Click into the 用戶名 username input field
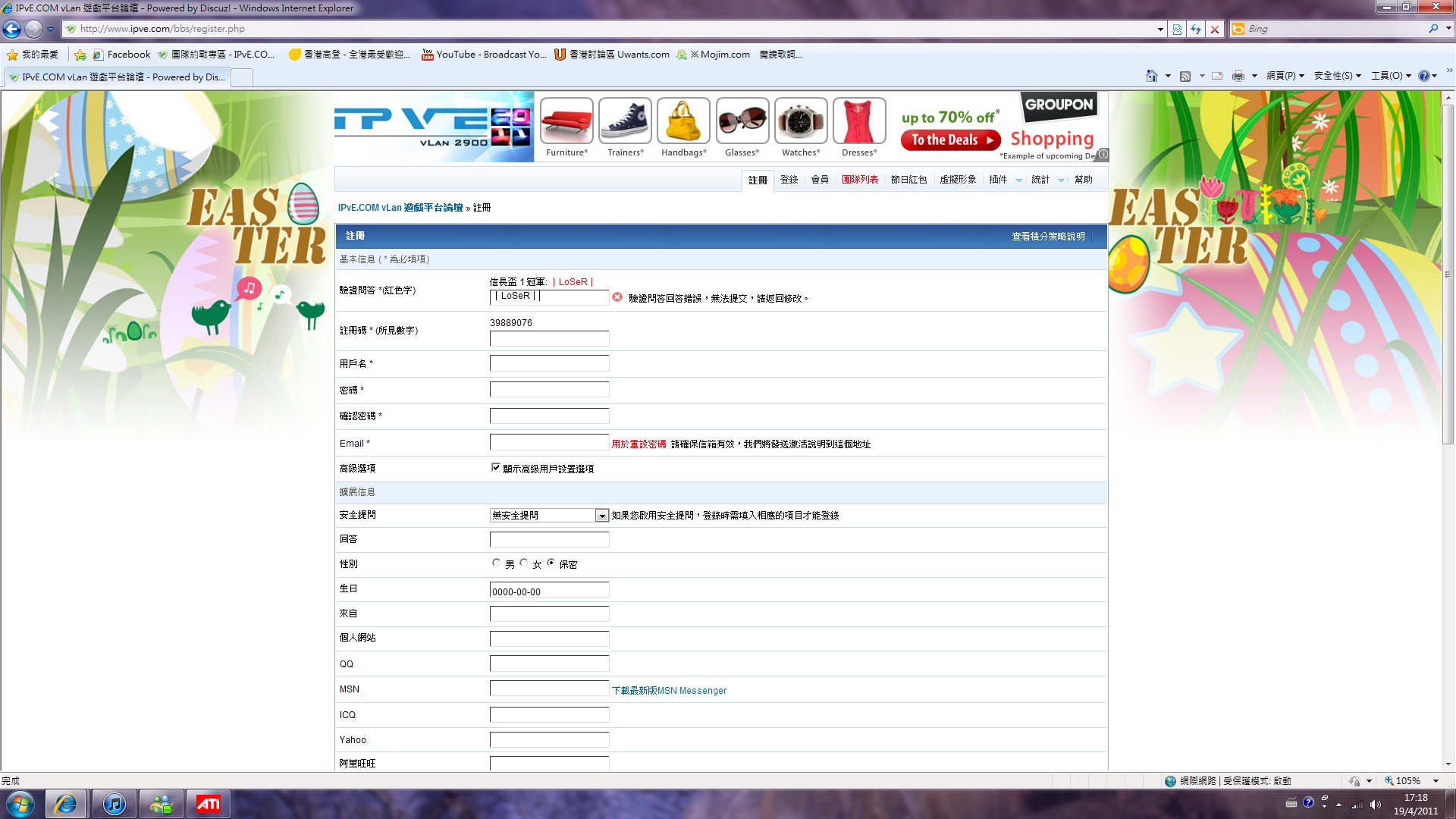The height and width of the screenshot is (819, 1456). 549,363
